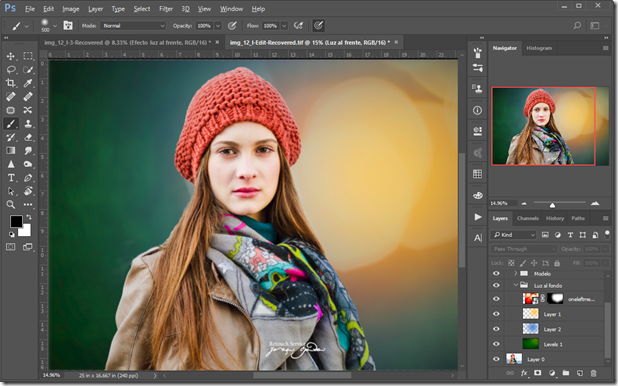Open the Opacity value dropdown
This screenshot has height=386, width=618.
click(218, 26)
